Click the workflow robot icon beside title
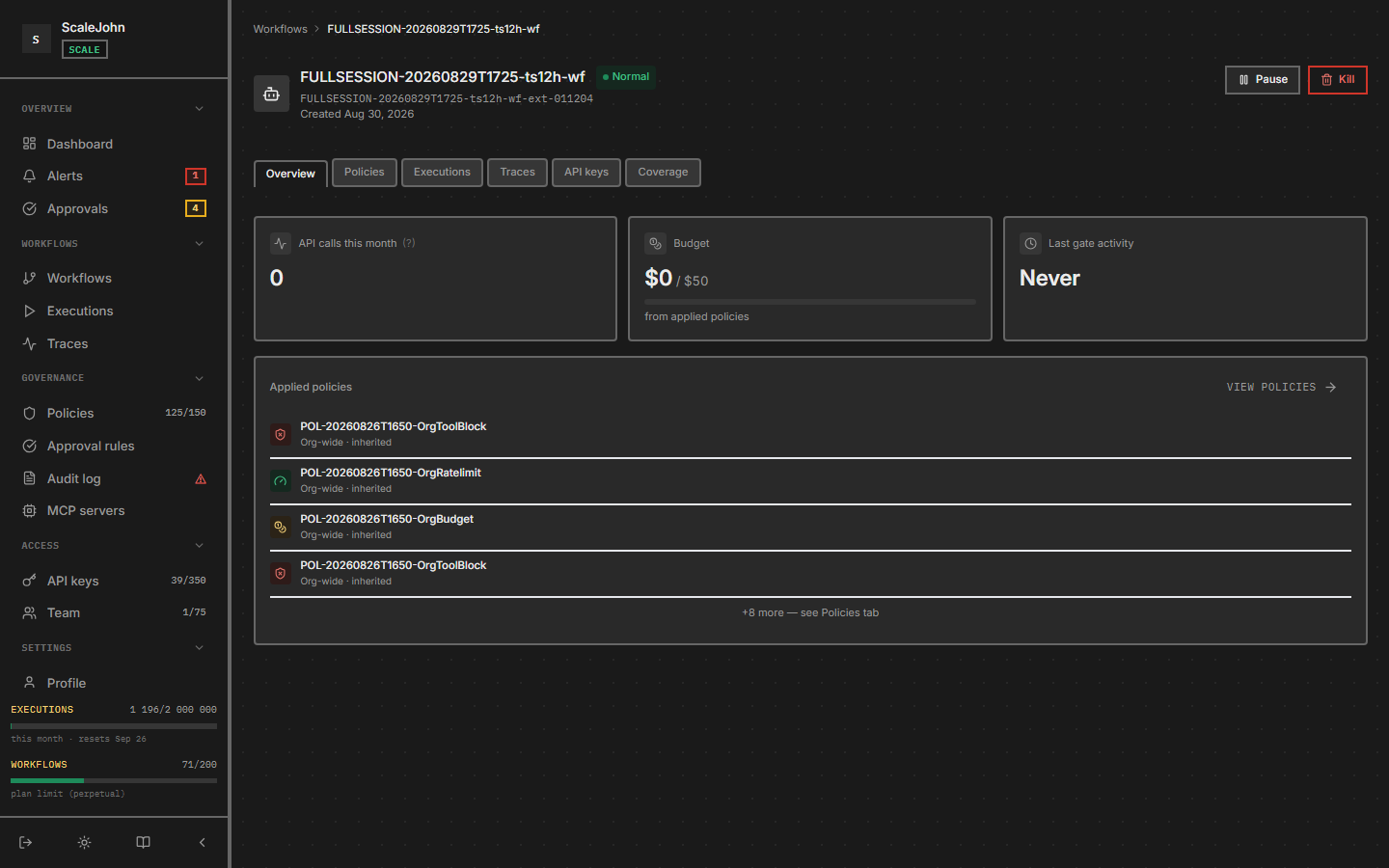 click(x=271, y=94)
